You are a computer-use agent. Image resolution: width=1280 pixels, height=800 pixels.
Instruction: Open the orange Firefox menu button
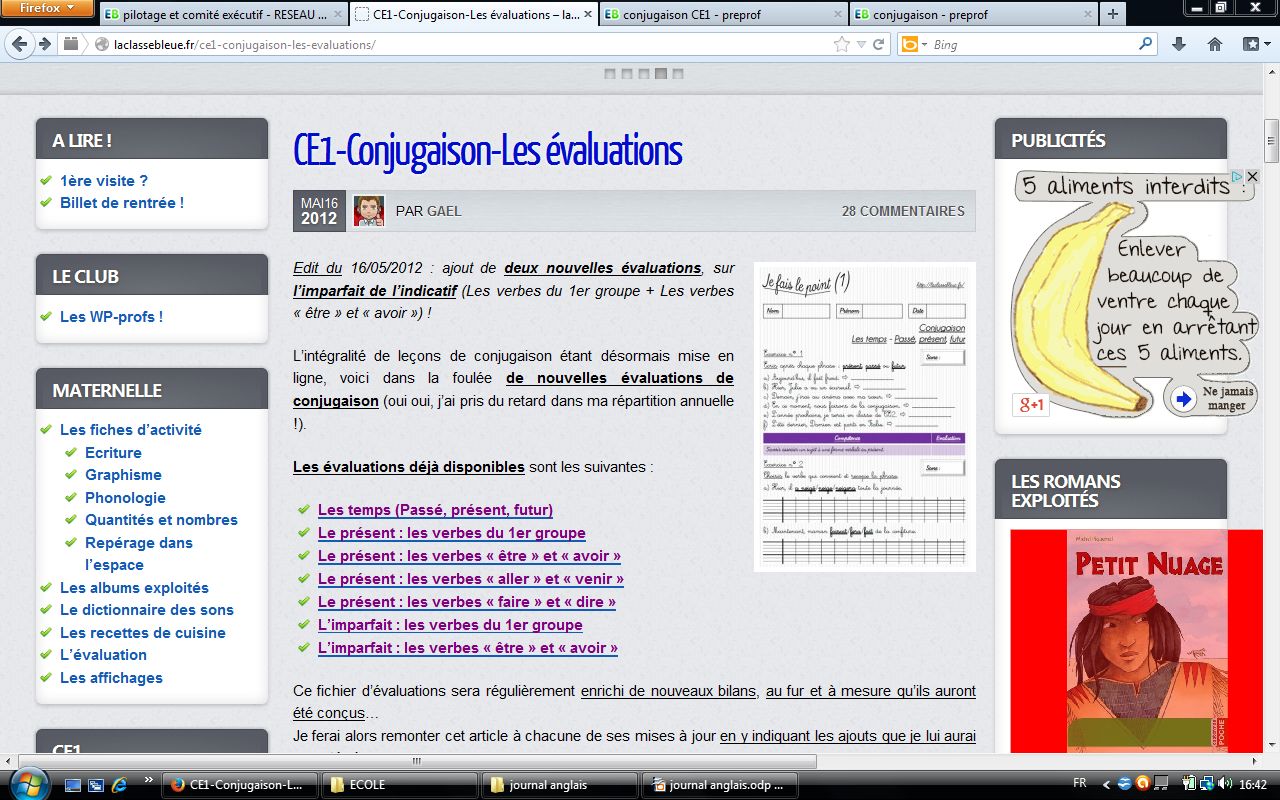[48, 8]
